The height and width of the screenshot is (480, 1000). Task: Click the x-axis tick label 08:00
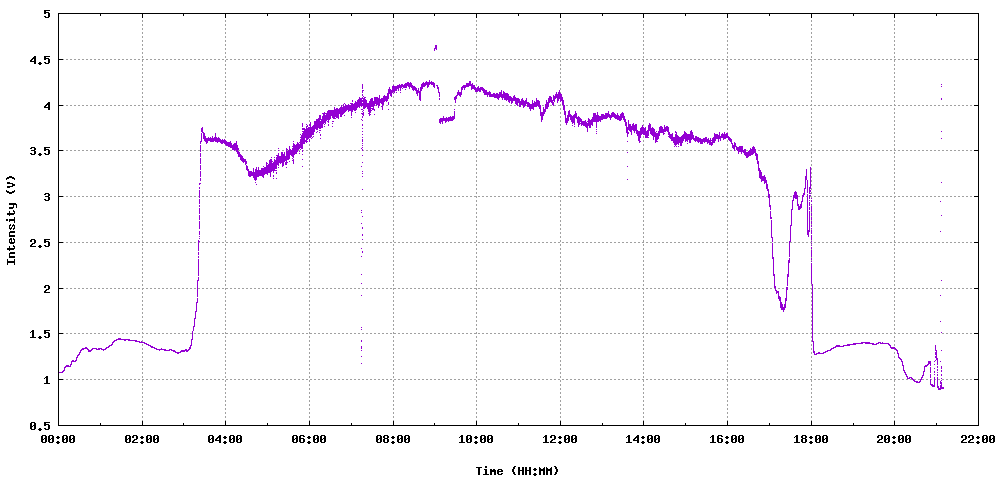click(393, 439)
